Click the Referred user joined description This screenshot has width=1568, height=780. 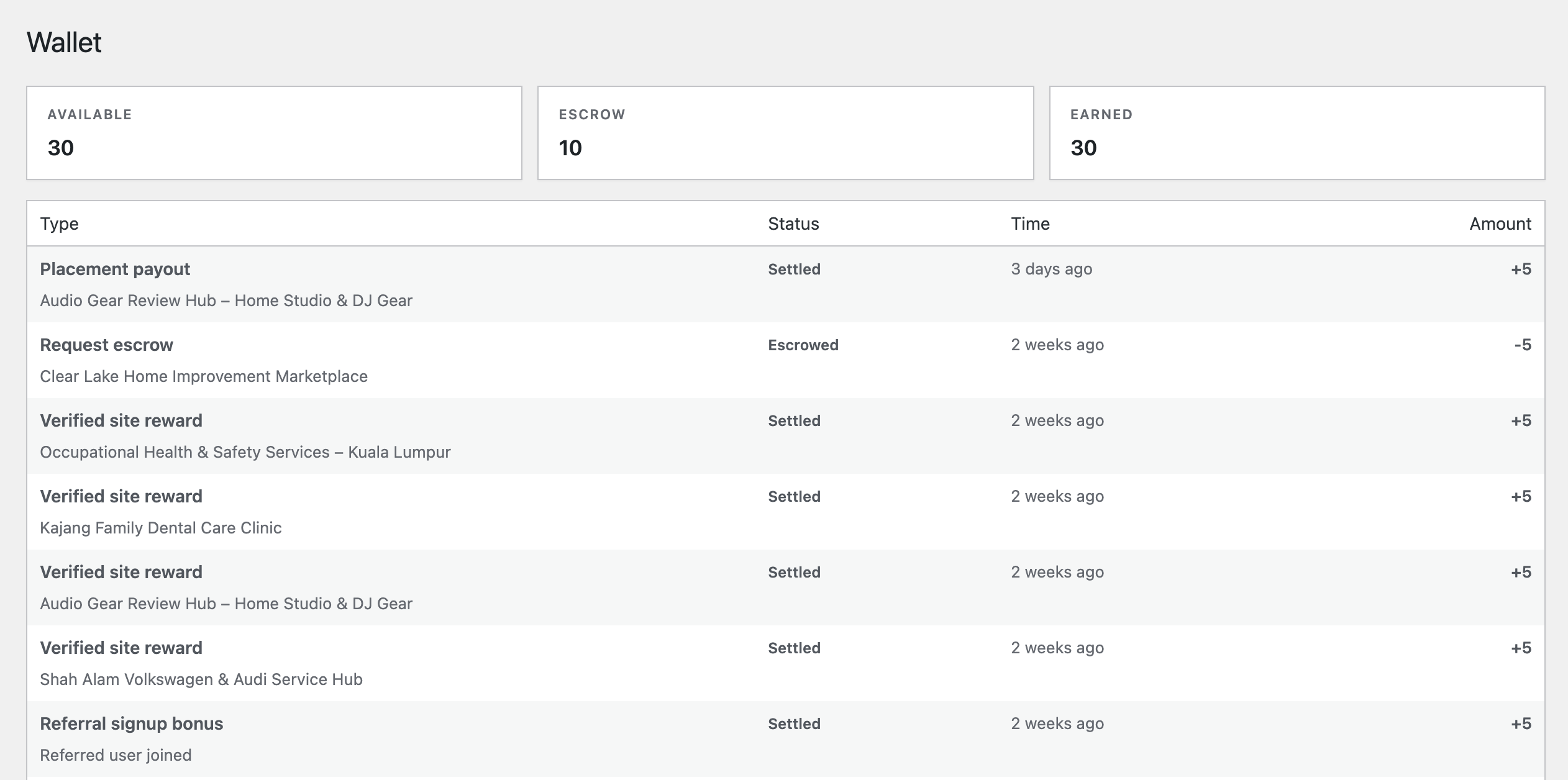pyautogui.click(x=116, y=755)
